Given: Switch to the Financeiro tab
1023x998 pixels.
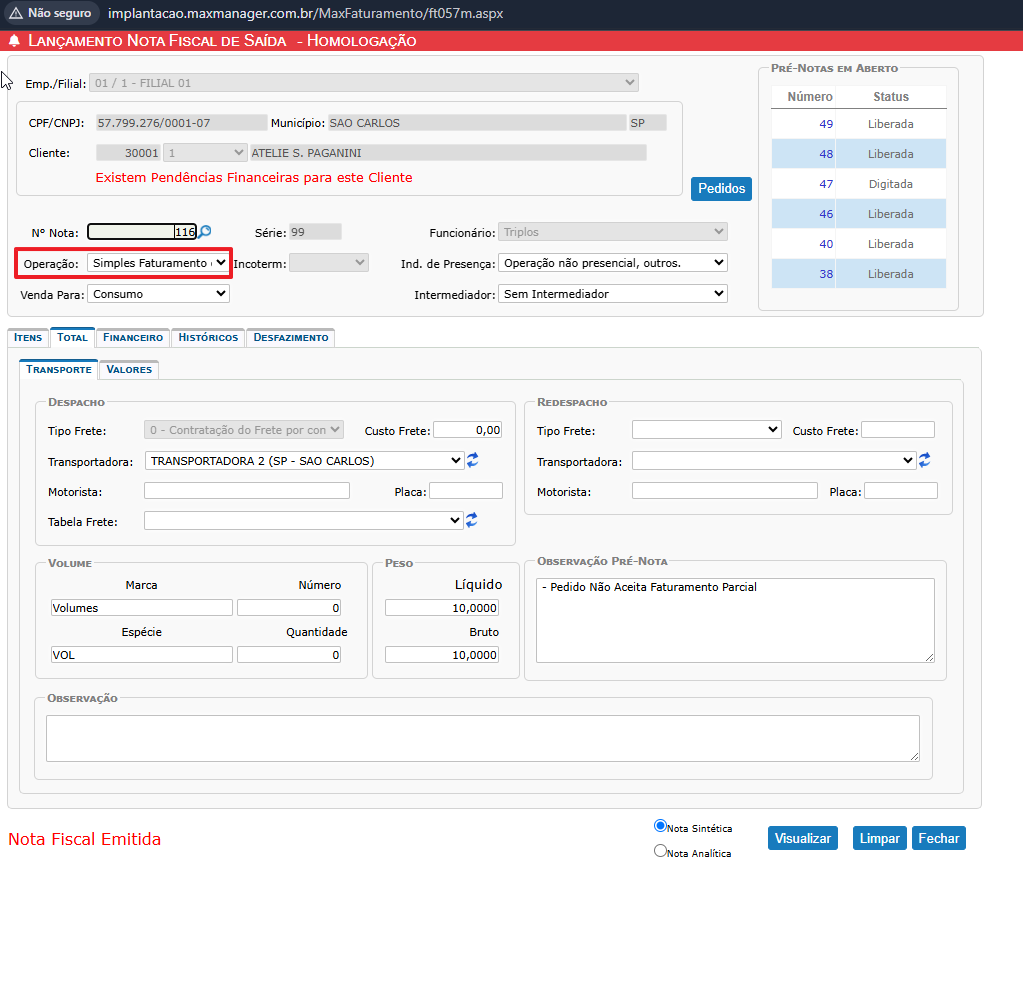Looking at the screenshot, I should click(133, 338).
